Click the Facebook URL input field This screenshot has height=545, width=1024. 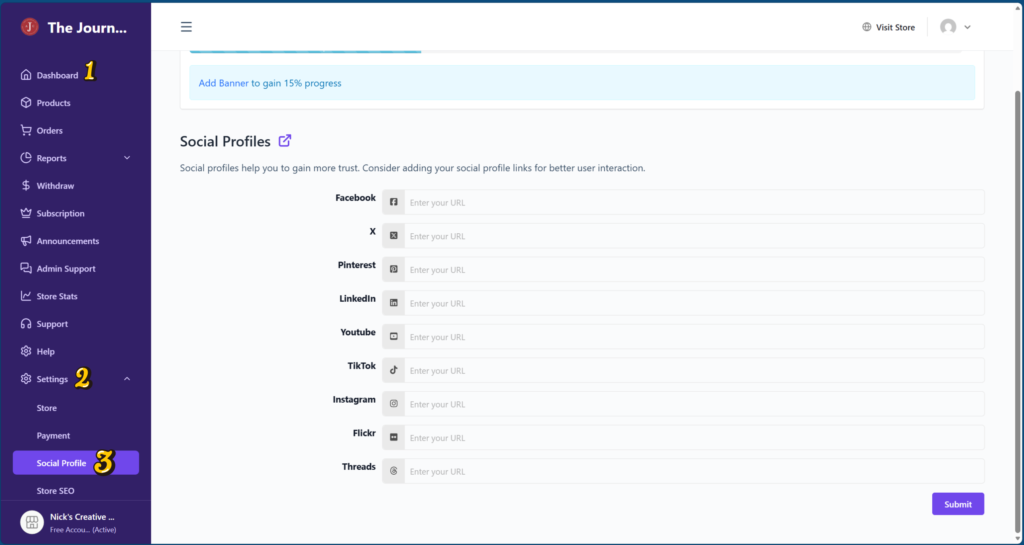pos(694,202)
